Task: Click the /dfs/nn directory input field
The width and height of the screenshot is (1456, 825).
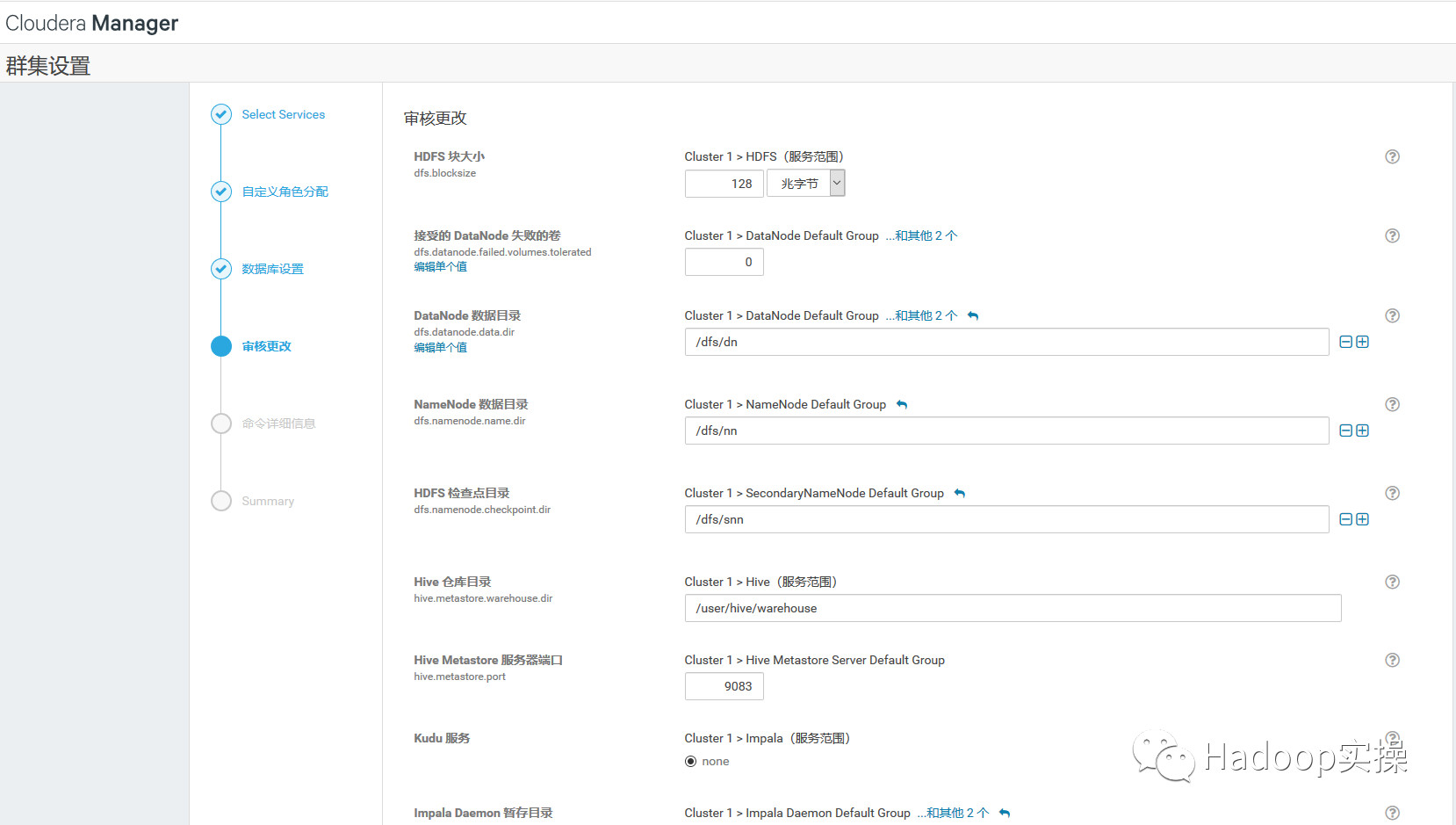Action: pos(1006,431)
